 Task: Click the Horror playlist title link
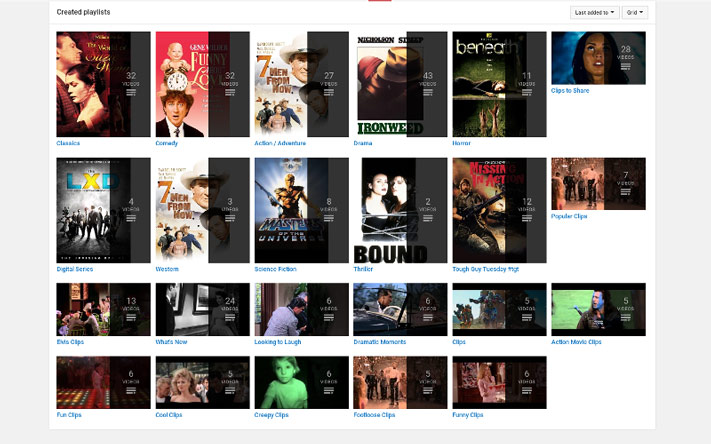(462, 143)
